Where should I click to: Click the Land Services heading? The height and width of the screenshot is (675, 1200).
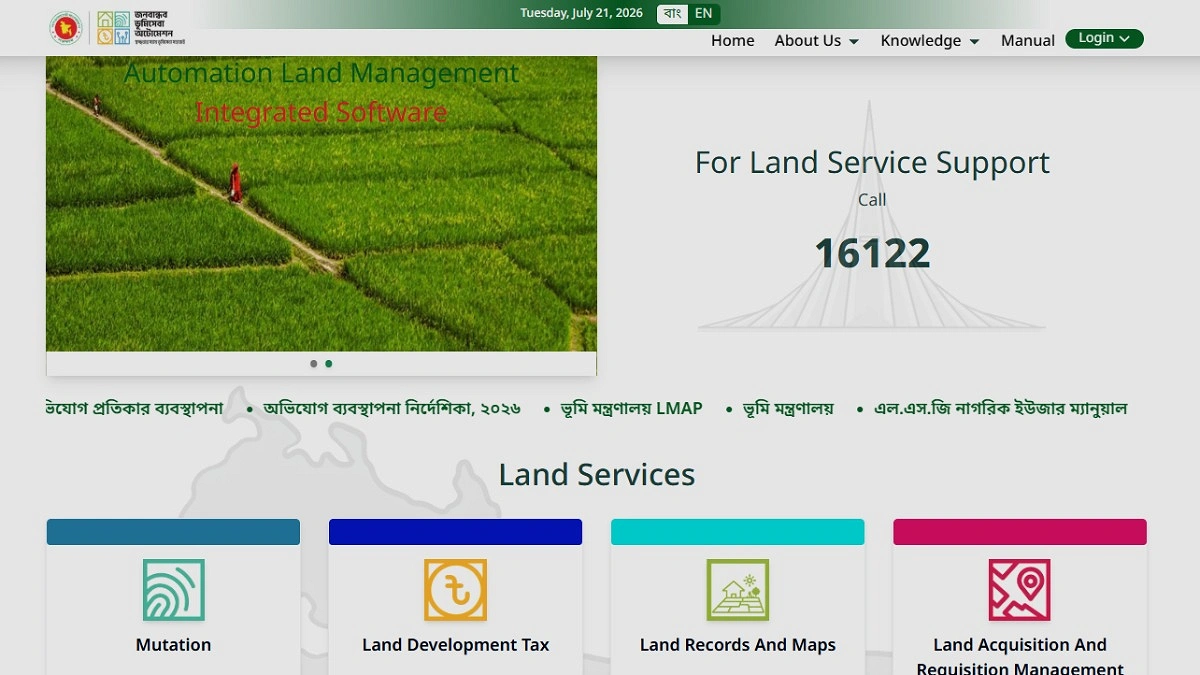click(x=597, y=474)
